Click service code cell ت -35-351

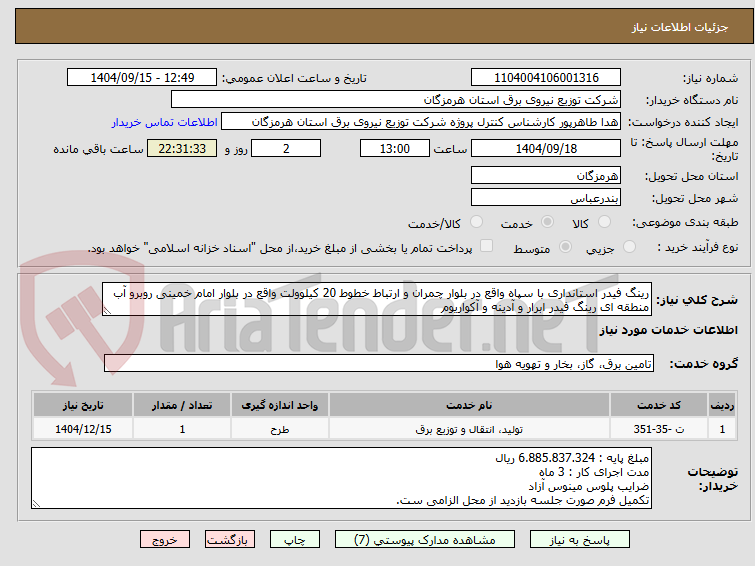(658, 429)
